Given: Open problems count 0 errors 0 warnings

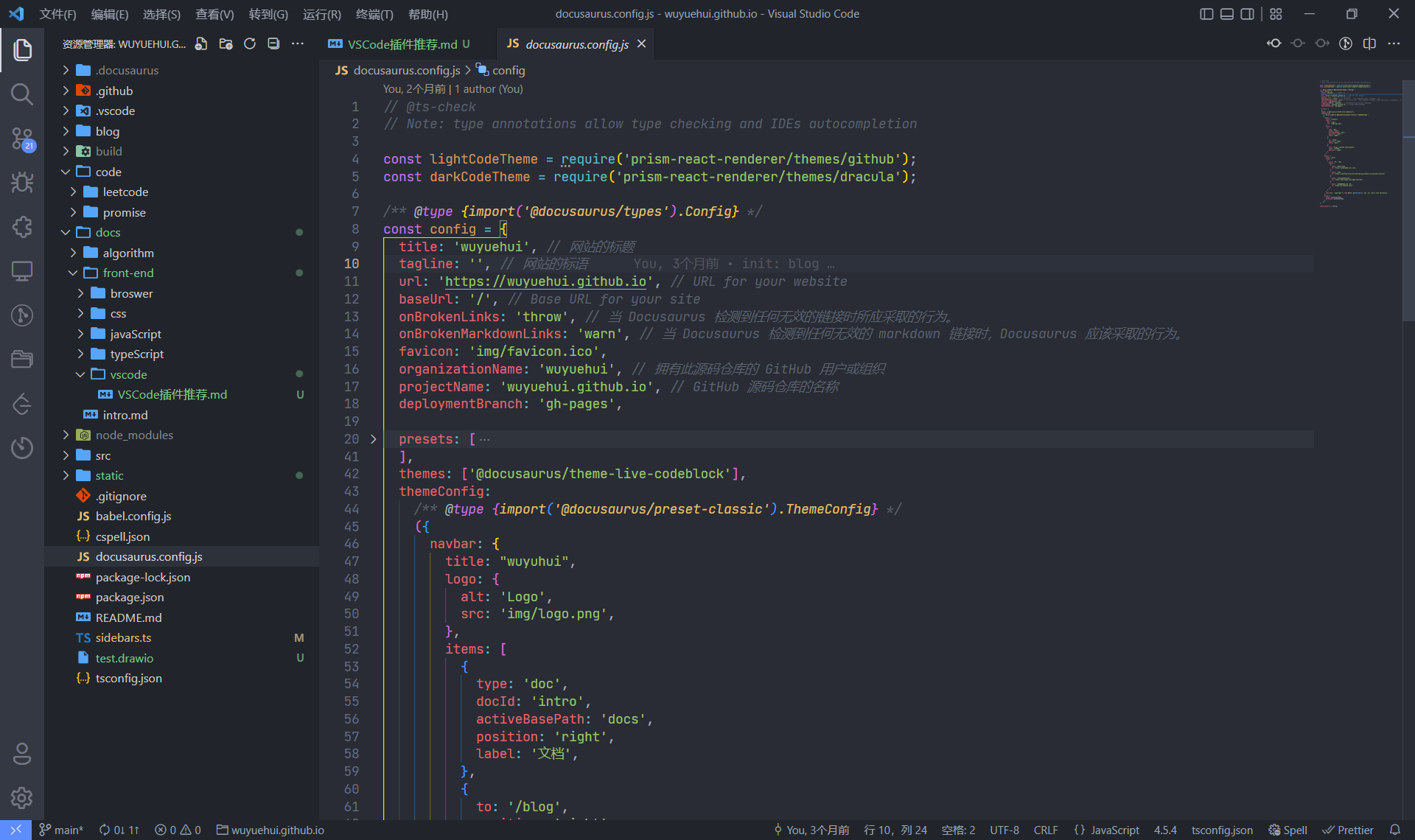Looking at the screenshot, I should [178, 830].
